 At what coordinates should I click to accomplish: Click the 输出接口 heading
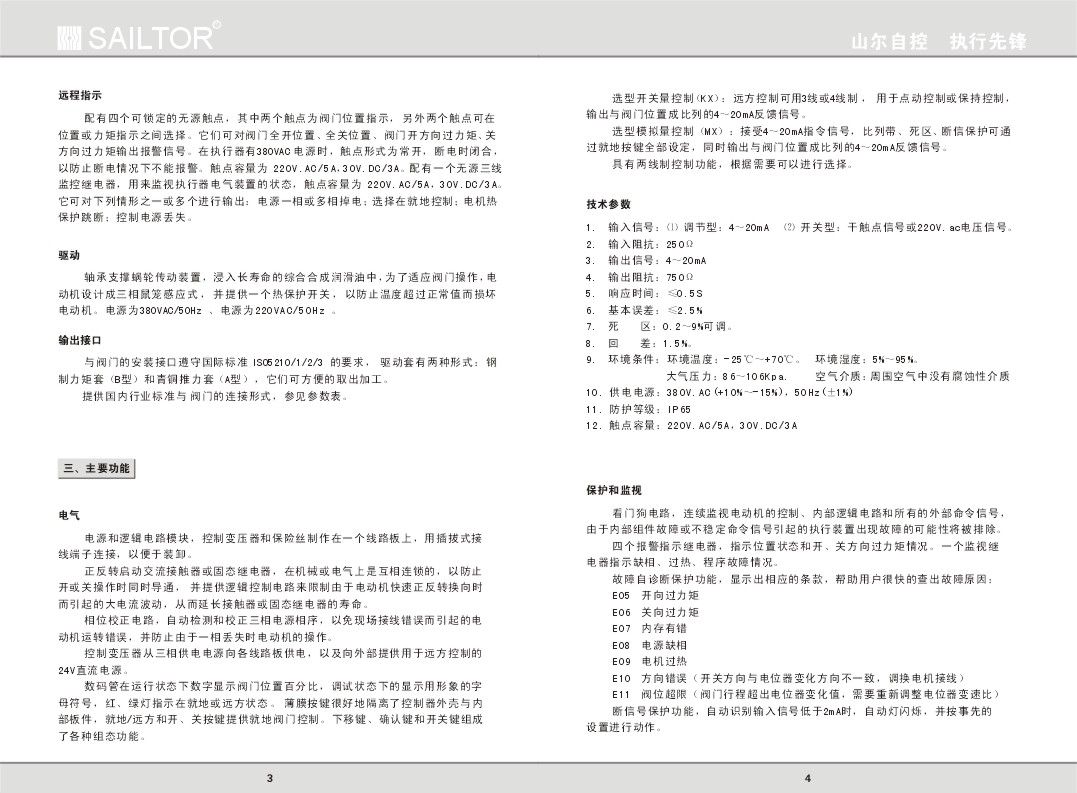[80, 341]
